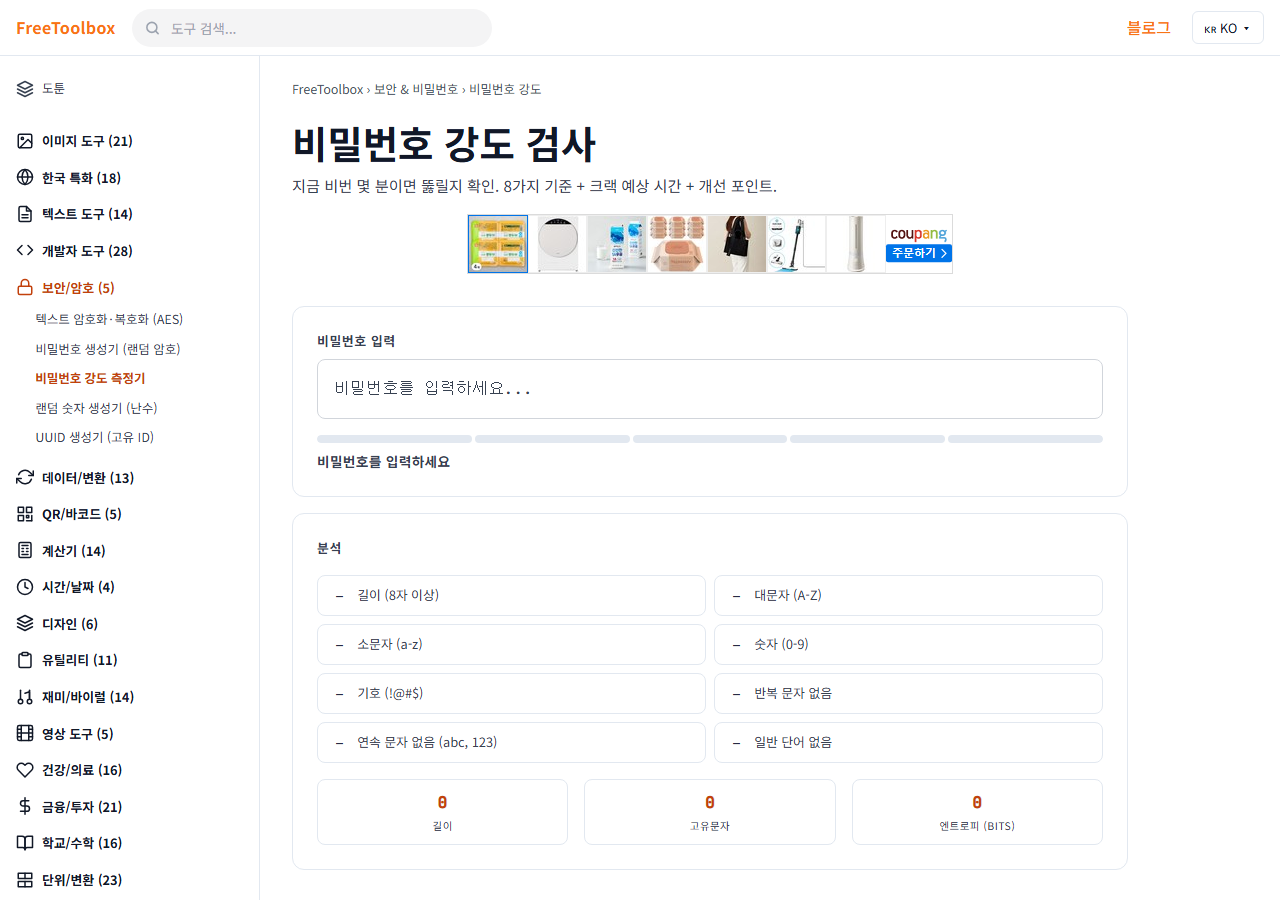
Task: Expand 이미지 도구 (21) category
Action: pos(87,141)
